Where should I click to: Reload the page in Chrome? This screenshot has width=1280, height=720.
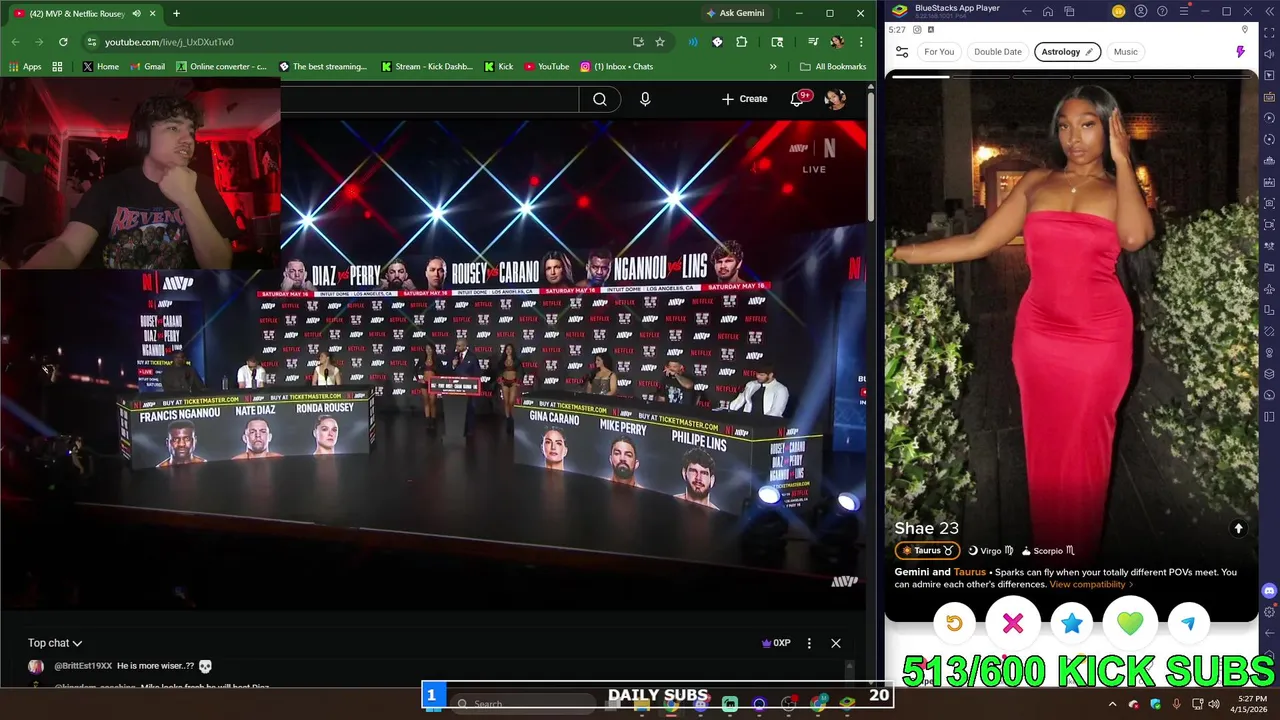tap(63, 42)
